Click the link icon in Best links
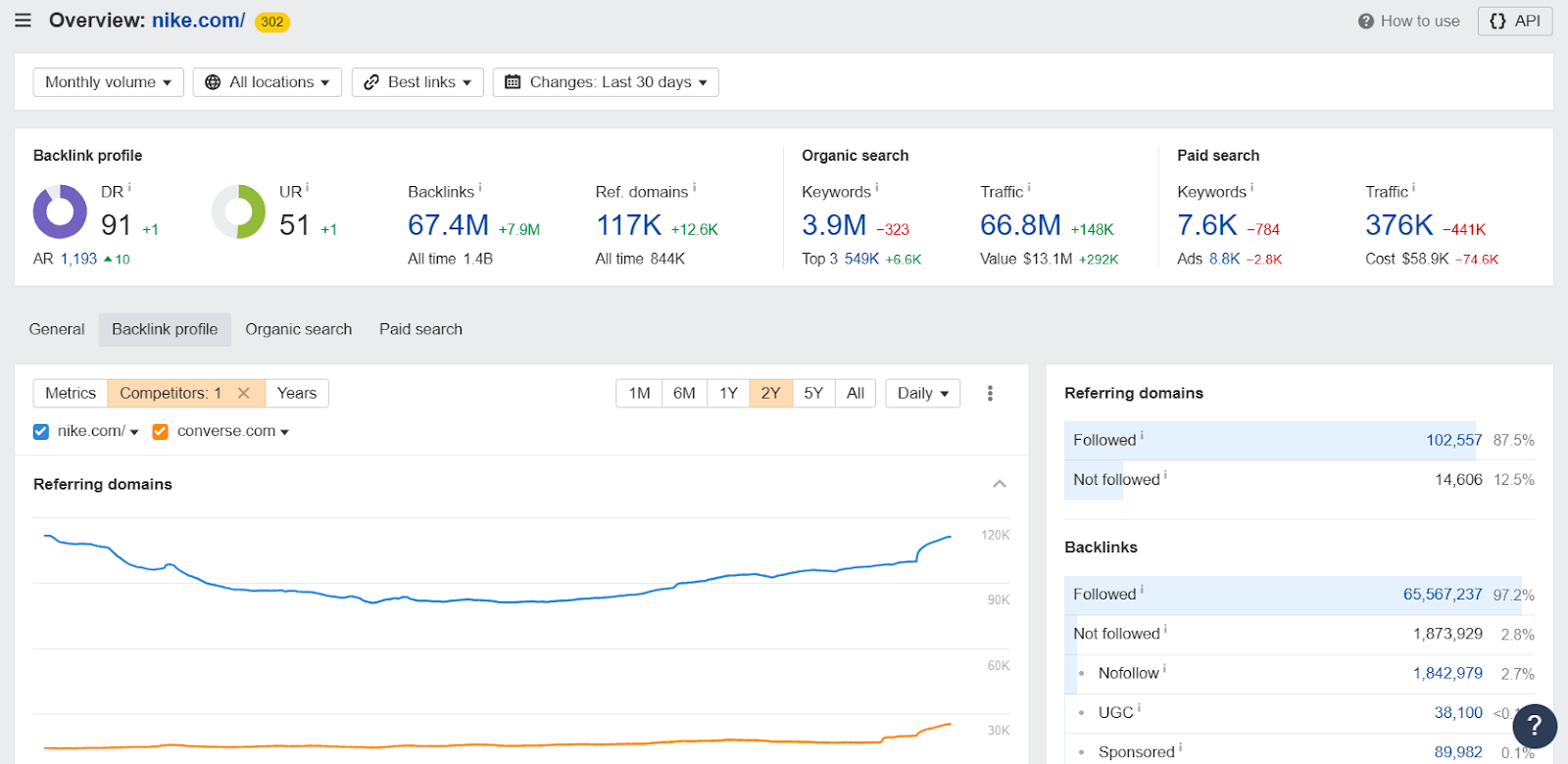 point(371,82)
